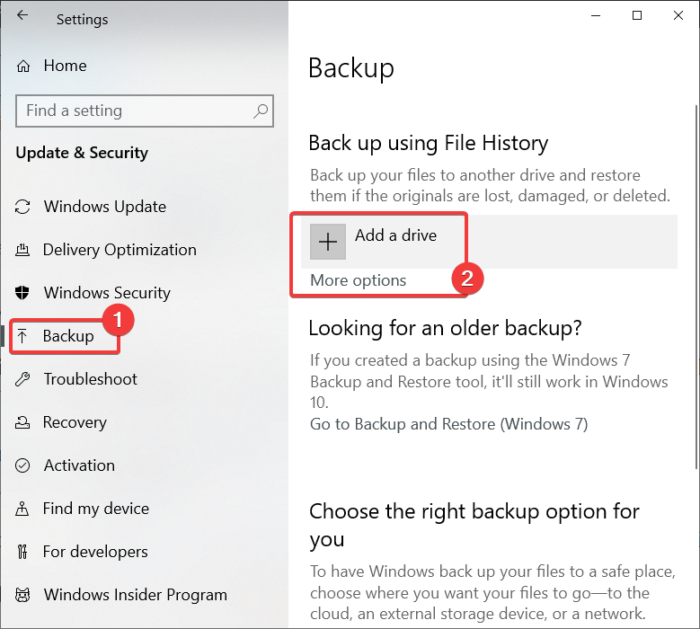Click the Windows Update refresh icon
This screenshot has height=629, width=700.
tap(24, 207)
